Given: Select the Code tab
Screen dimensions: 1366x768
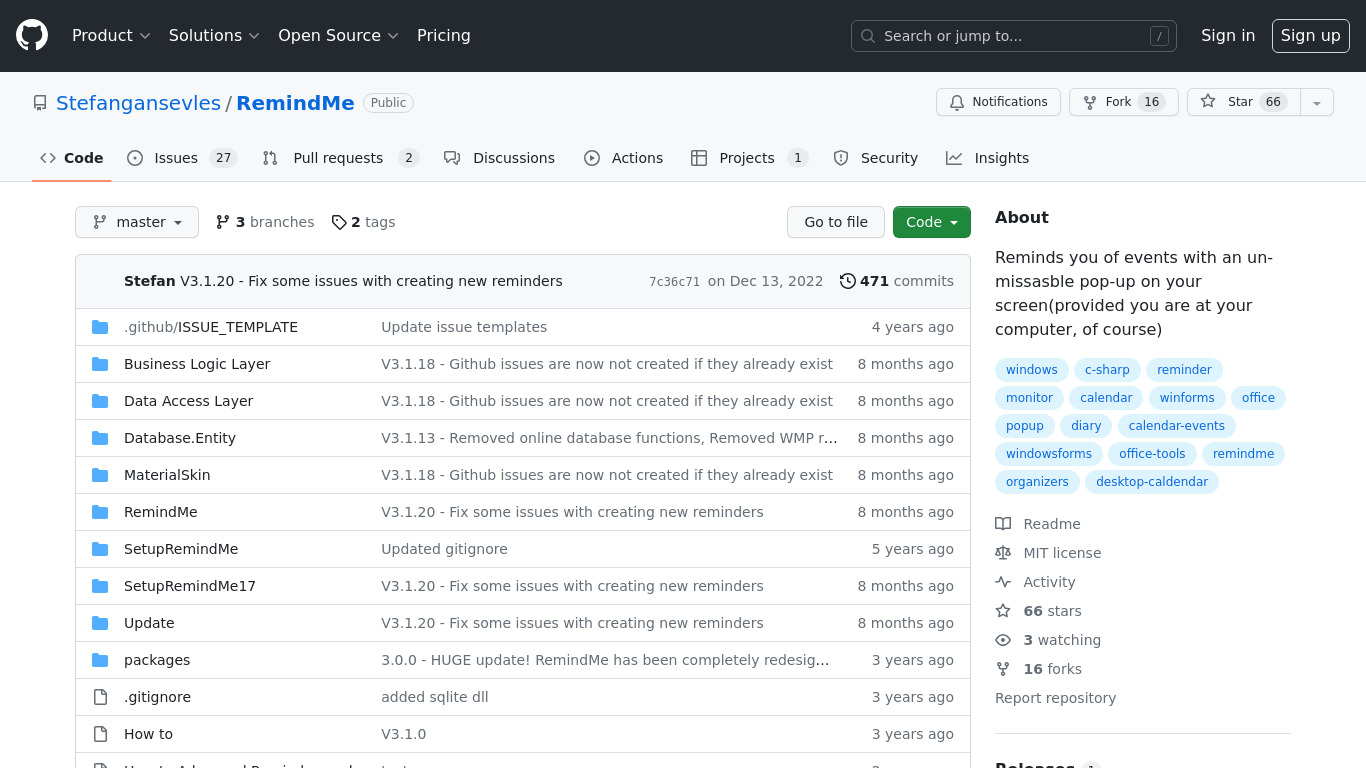Looking at the screenshot, I should pos(72,158).
